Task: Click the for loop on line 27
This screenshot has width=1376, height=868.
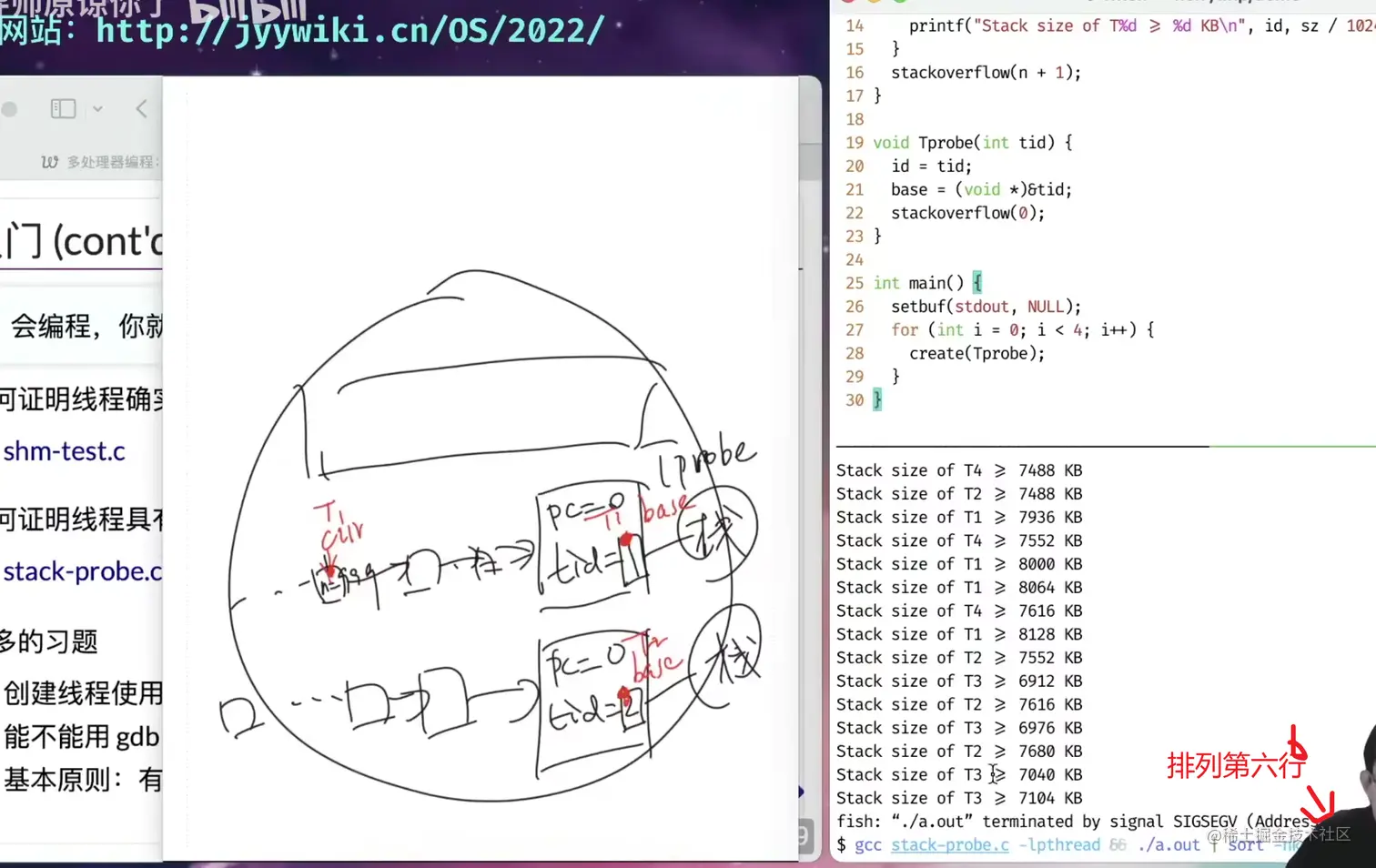Action: 1023,330
